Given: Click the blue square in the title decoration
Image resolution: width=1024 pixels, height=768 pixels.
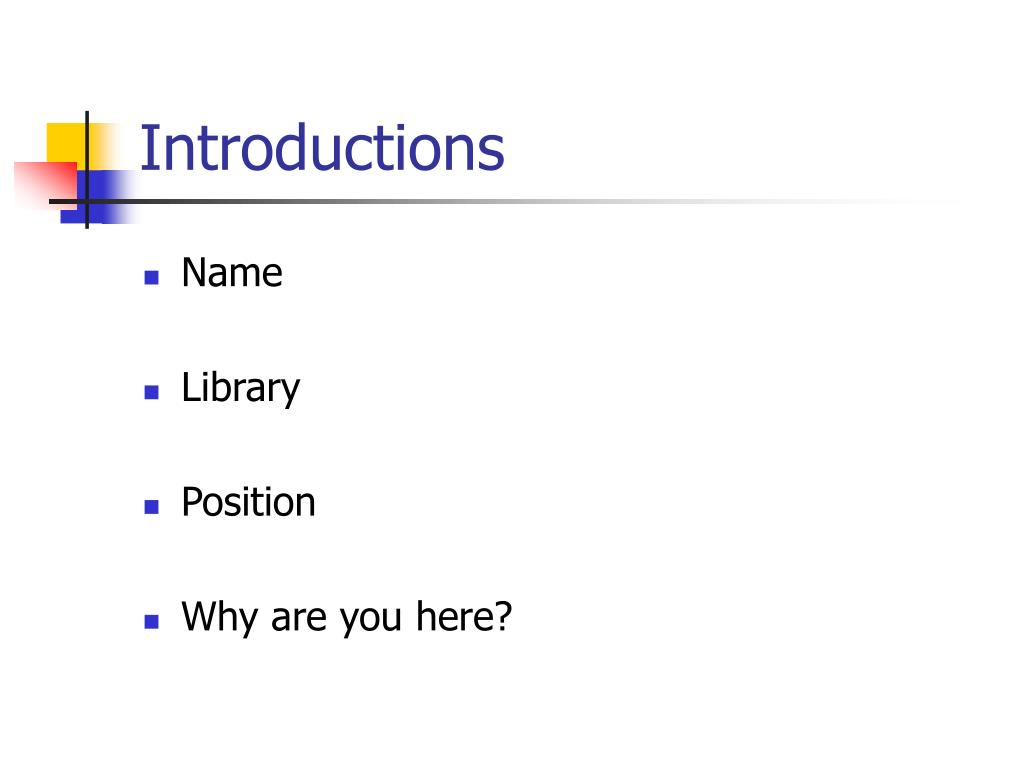Looking at the screenshot, I should tap(98, 197).
